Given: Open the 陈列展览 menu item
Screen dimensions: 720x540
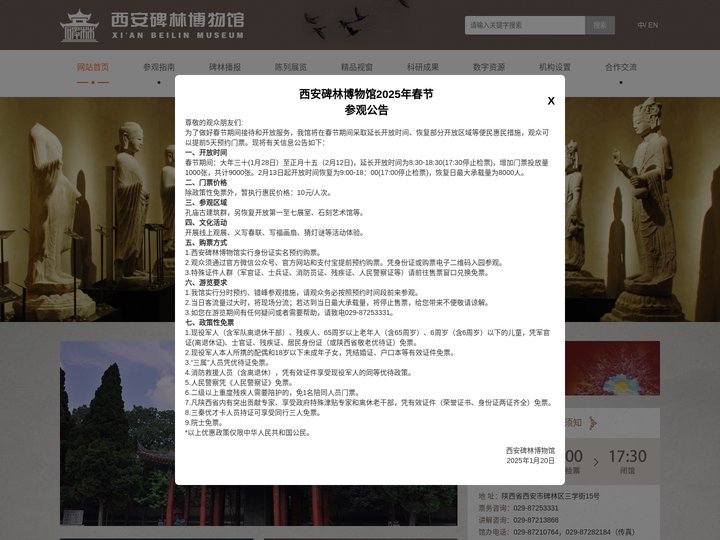Looking at the screenshot, I should (291, 67).
